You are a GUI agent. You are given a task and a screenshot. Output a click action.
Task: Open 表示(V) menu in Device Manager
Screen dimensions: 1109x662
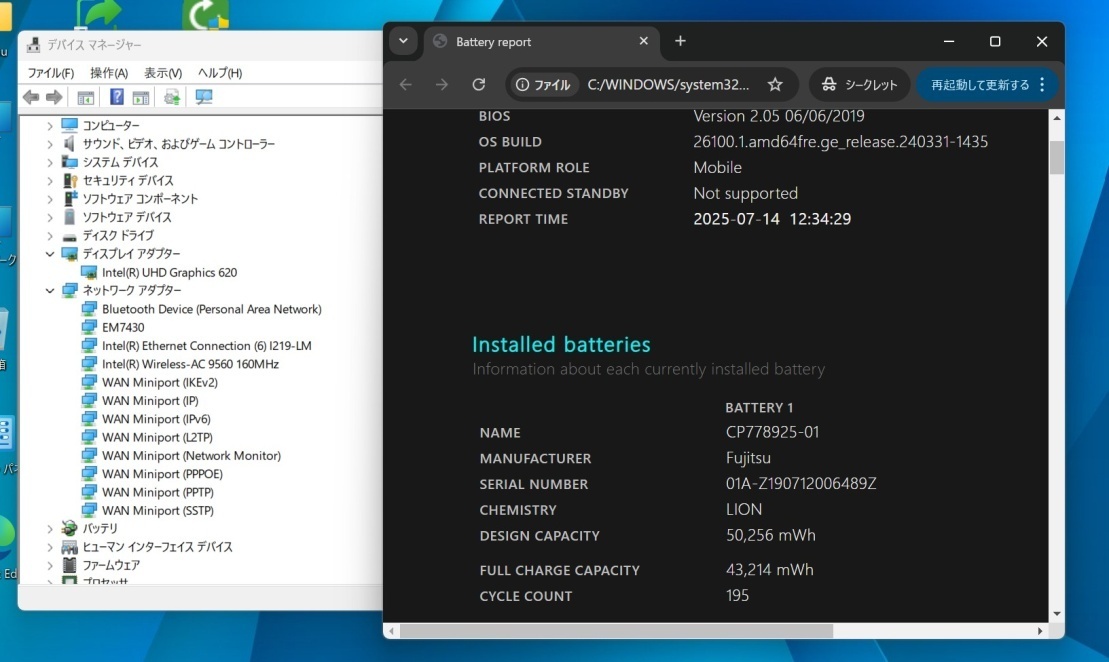point(163,73)
